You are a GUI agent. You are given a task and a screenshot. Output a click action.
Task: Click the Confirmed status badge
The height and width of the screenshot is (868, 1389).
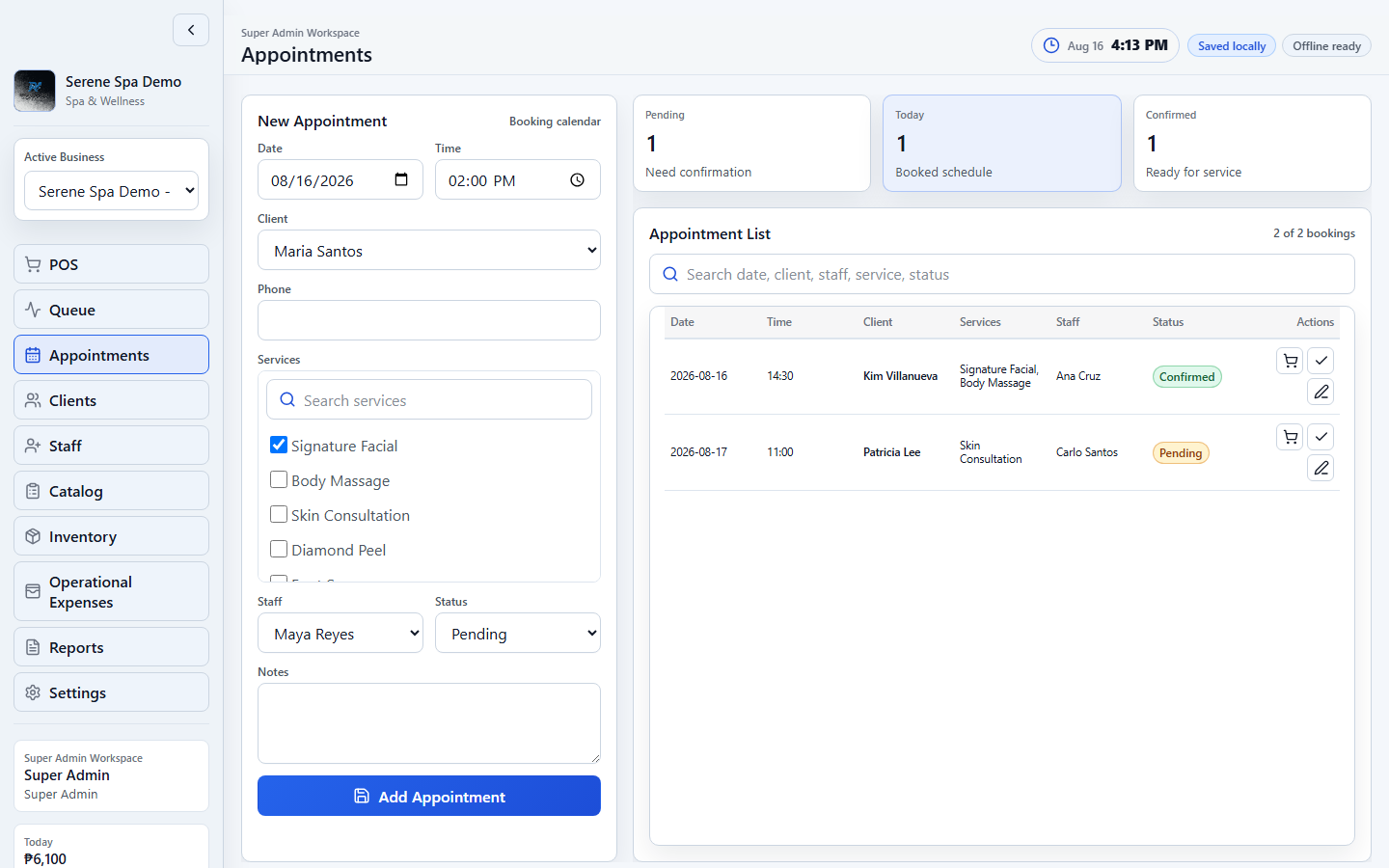(x=1186, y=377)
